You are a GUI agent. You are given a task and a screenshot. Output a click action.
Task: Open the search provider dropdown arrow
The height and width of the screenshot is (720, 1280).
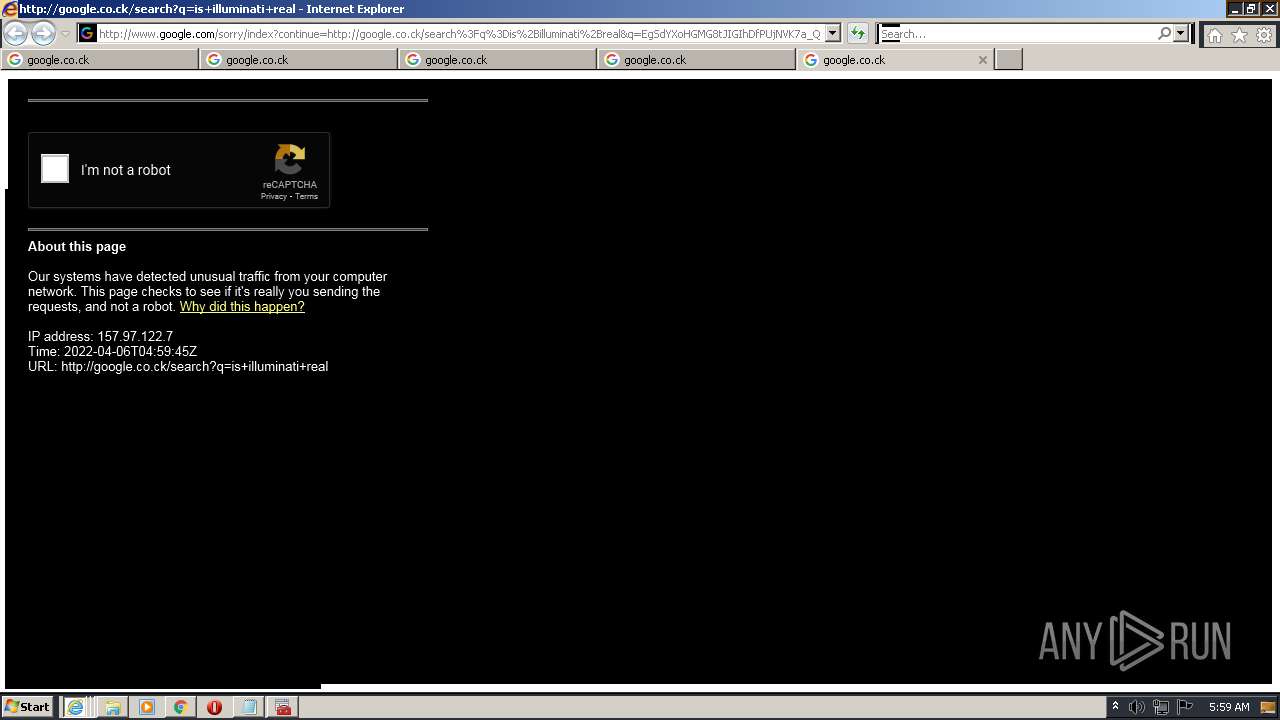tap(1180, 34)
